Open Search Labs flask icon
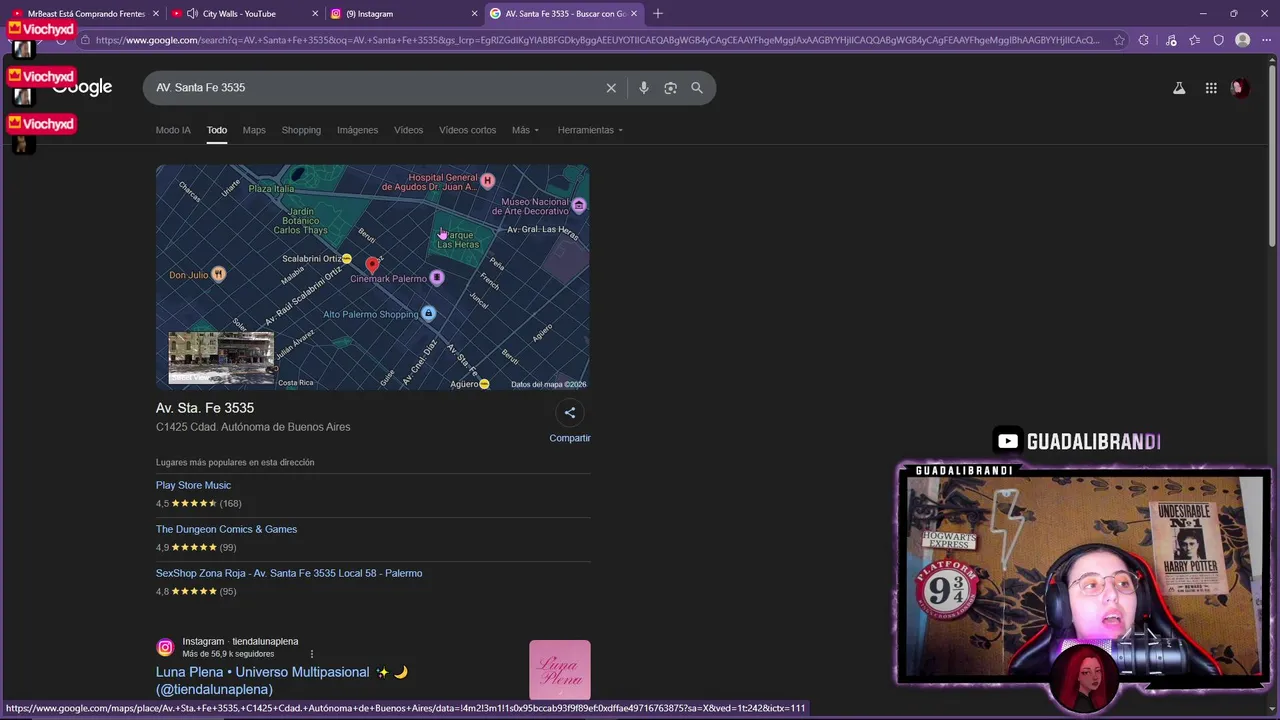 tap(1179, 88)
